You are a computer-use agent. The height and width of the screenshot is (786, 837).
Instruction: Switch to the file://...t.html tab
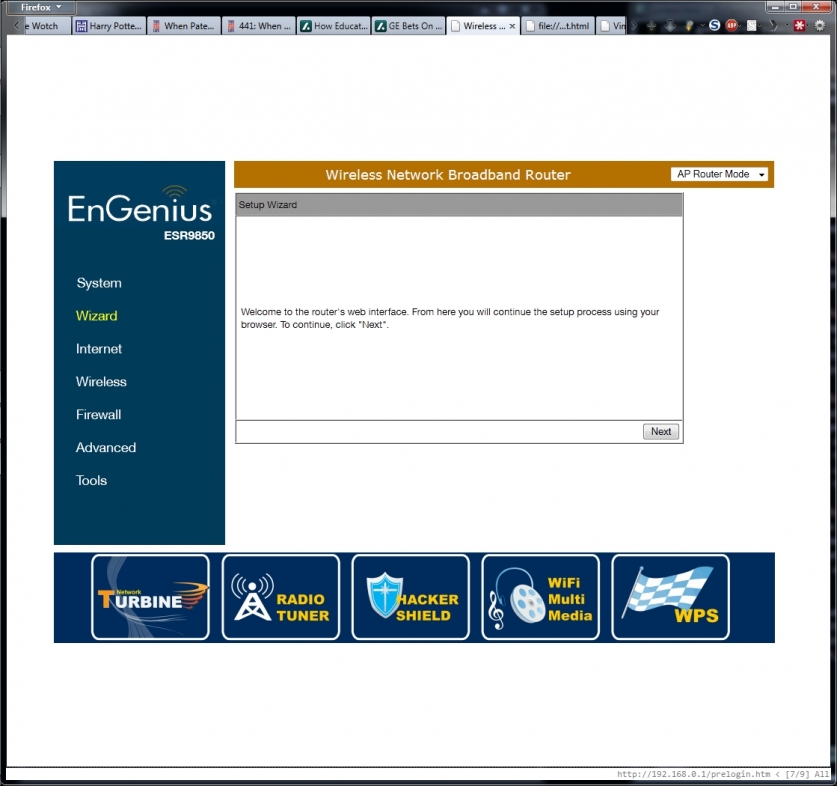tap(558, 26)
